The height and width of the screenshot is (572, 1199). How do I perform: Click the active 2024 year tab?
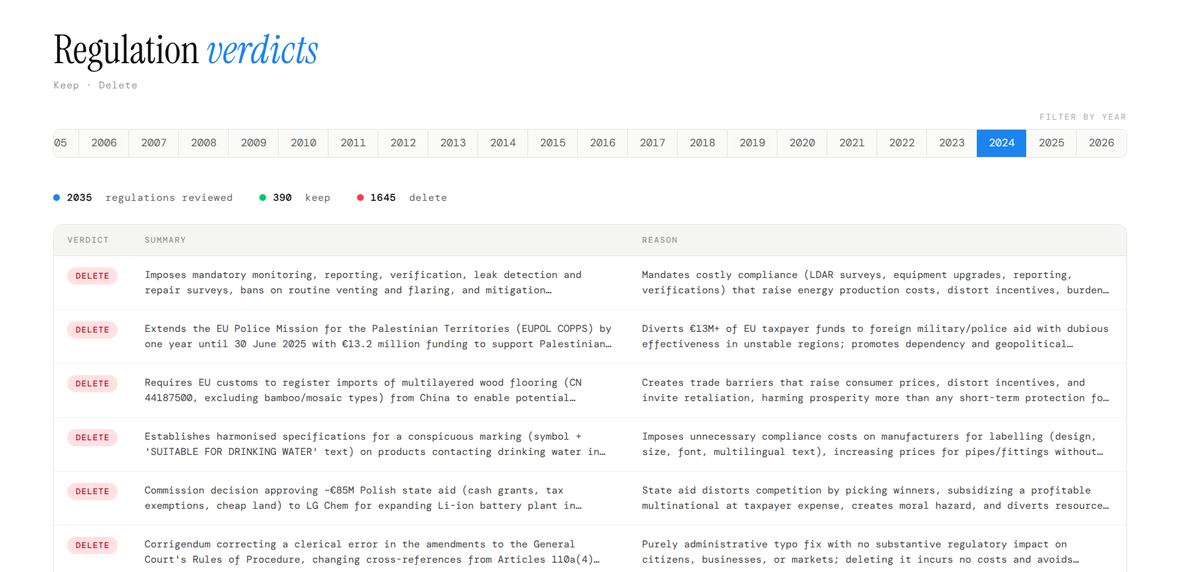pos(1002,143)
